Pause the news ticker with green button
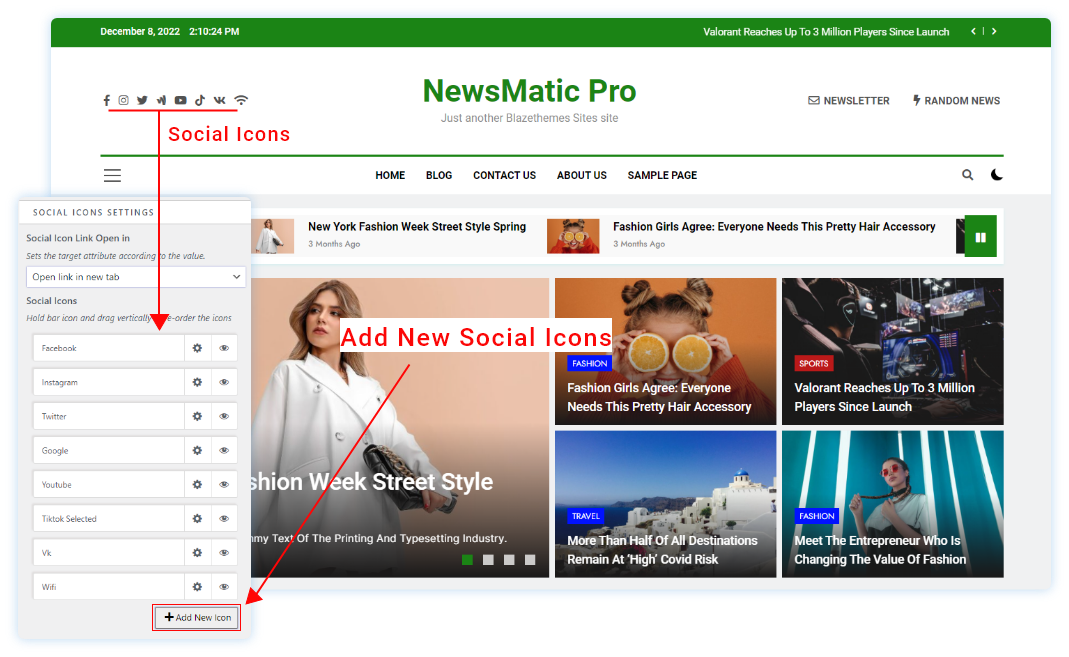Image resolution: width=1069 pixels, height=657 pixels. [980, 238]
